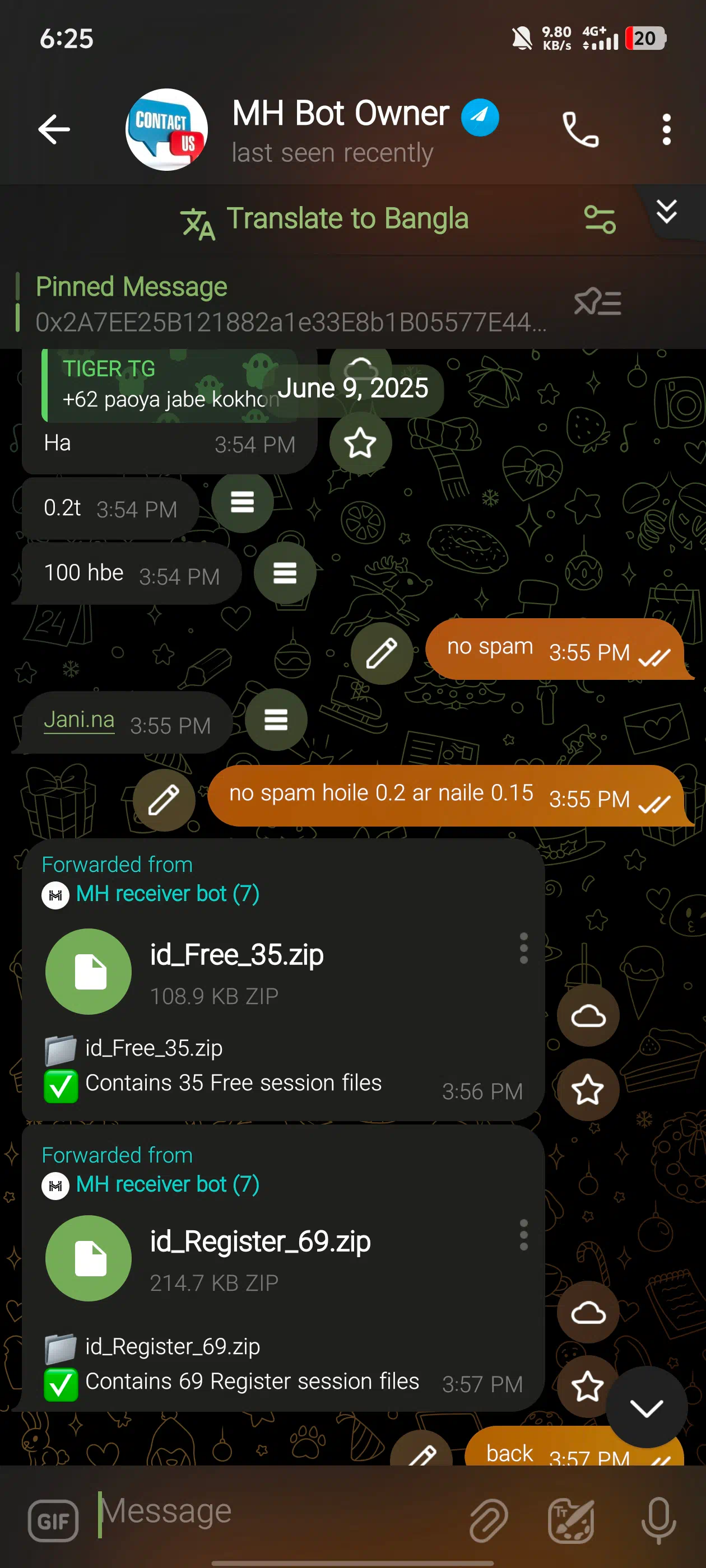Open the three-dot chat options menu
Screen dimensions: 706x1568
[666, 129]
